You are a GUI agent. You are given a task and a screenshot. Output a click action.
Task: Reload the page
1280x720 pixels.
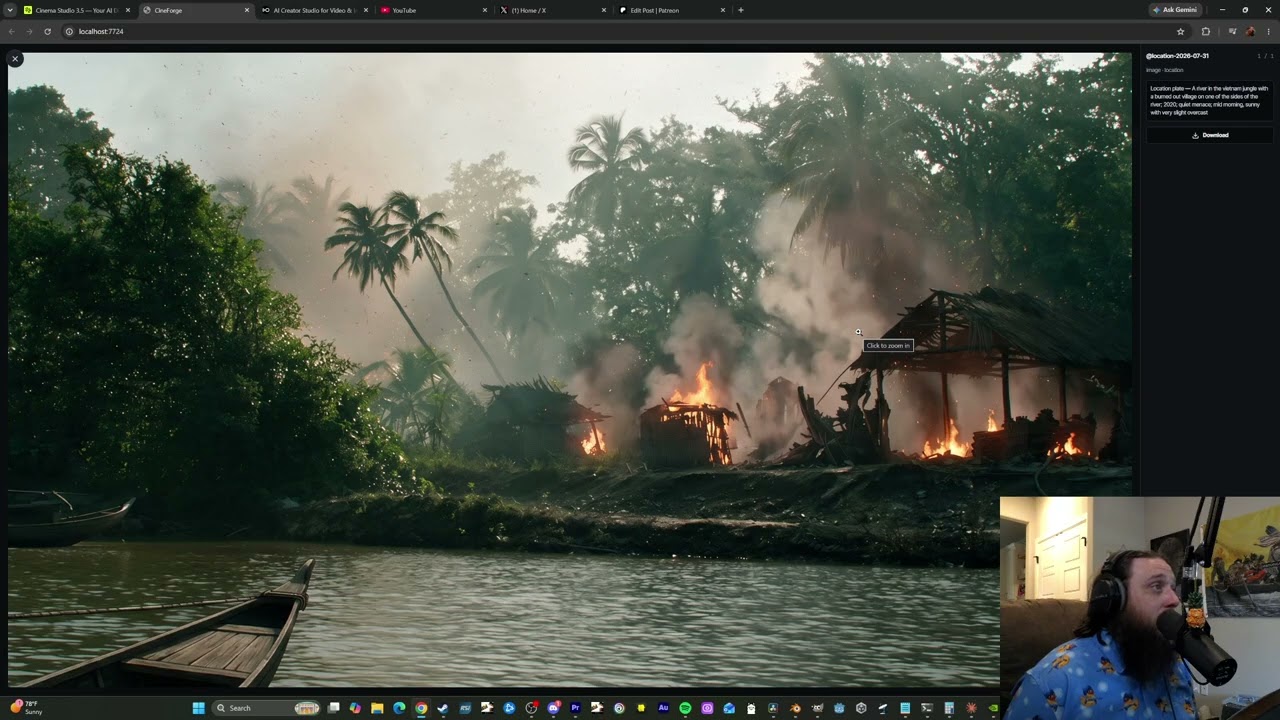click(47, 31)
